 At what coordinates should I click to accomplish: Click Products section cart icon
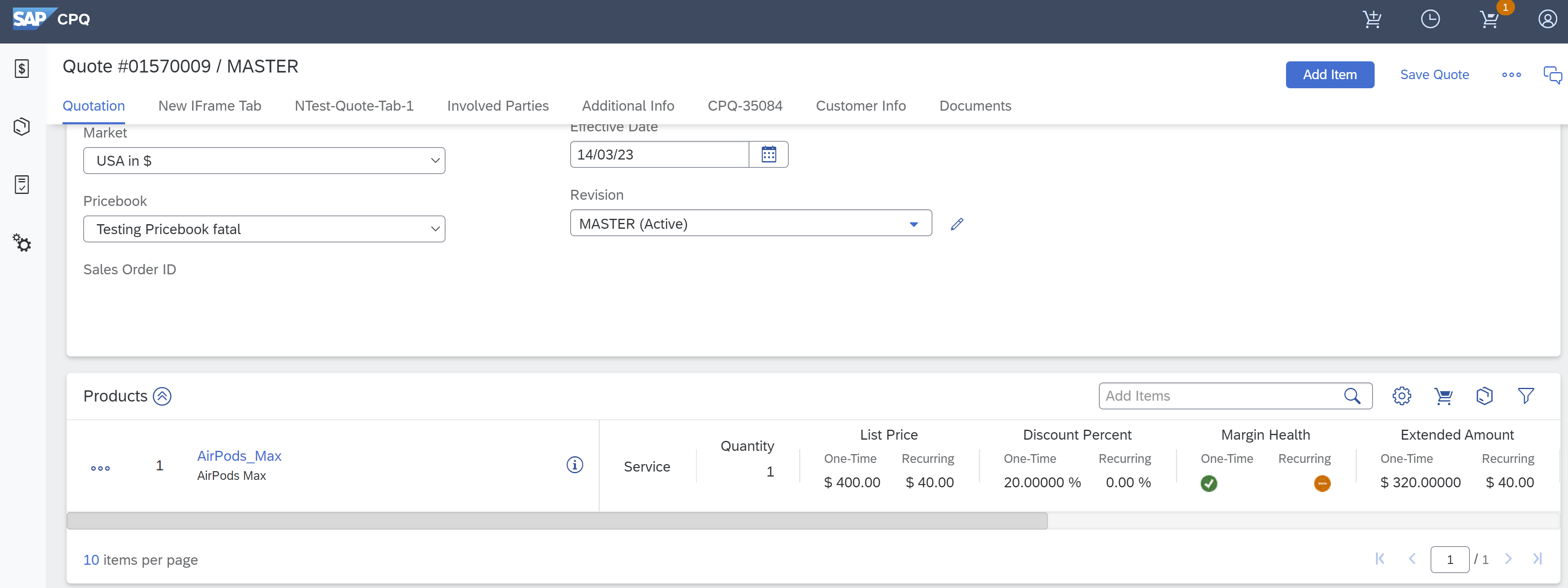[1443, 396]
